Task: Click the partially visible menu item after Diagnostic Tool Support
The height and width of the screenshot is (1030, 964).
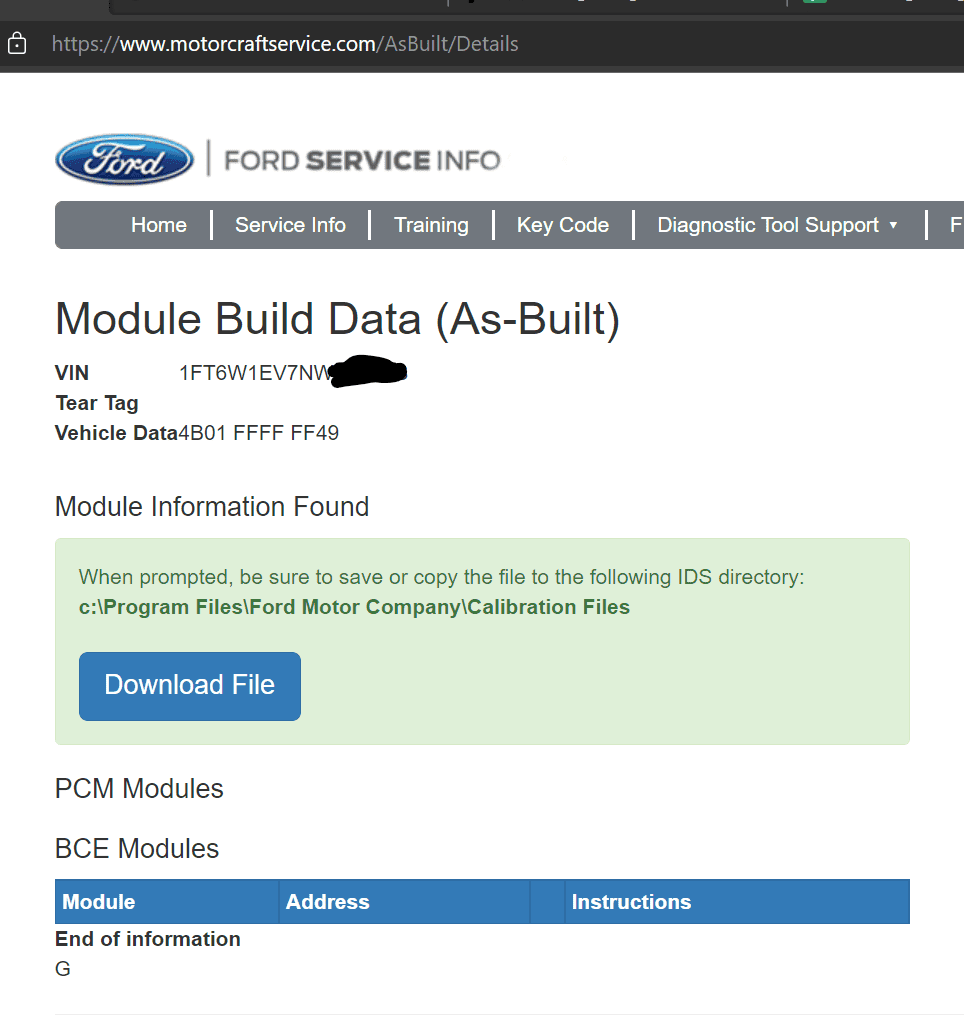Action: coord(955,226)
